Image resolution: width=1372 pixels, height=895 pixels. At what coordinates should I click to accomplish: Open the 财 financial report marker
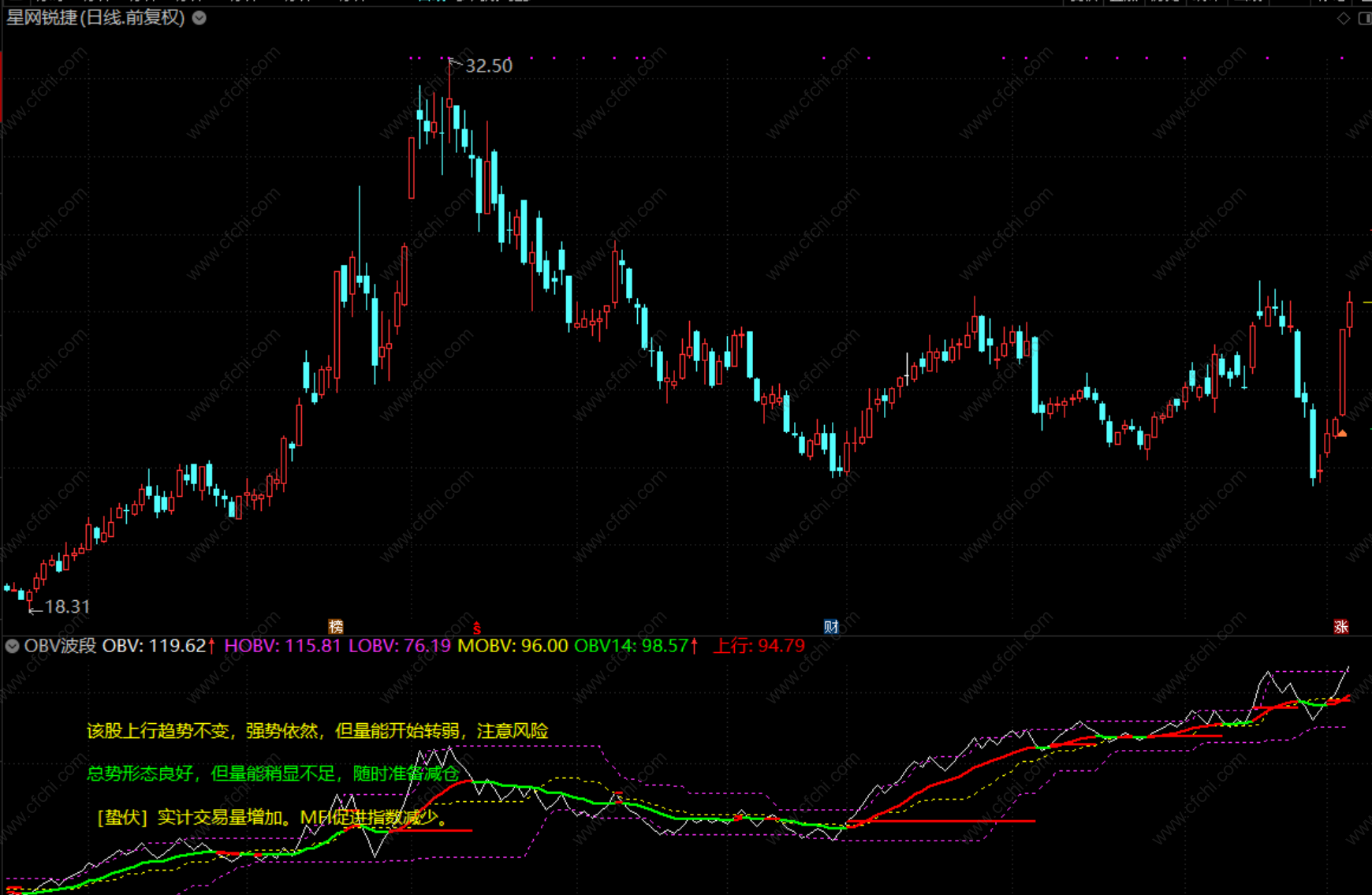pyautogui.click(x=831, y=627)
